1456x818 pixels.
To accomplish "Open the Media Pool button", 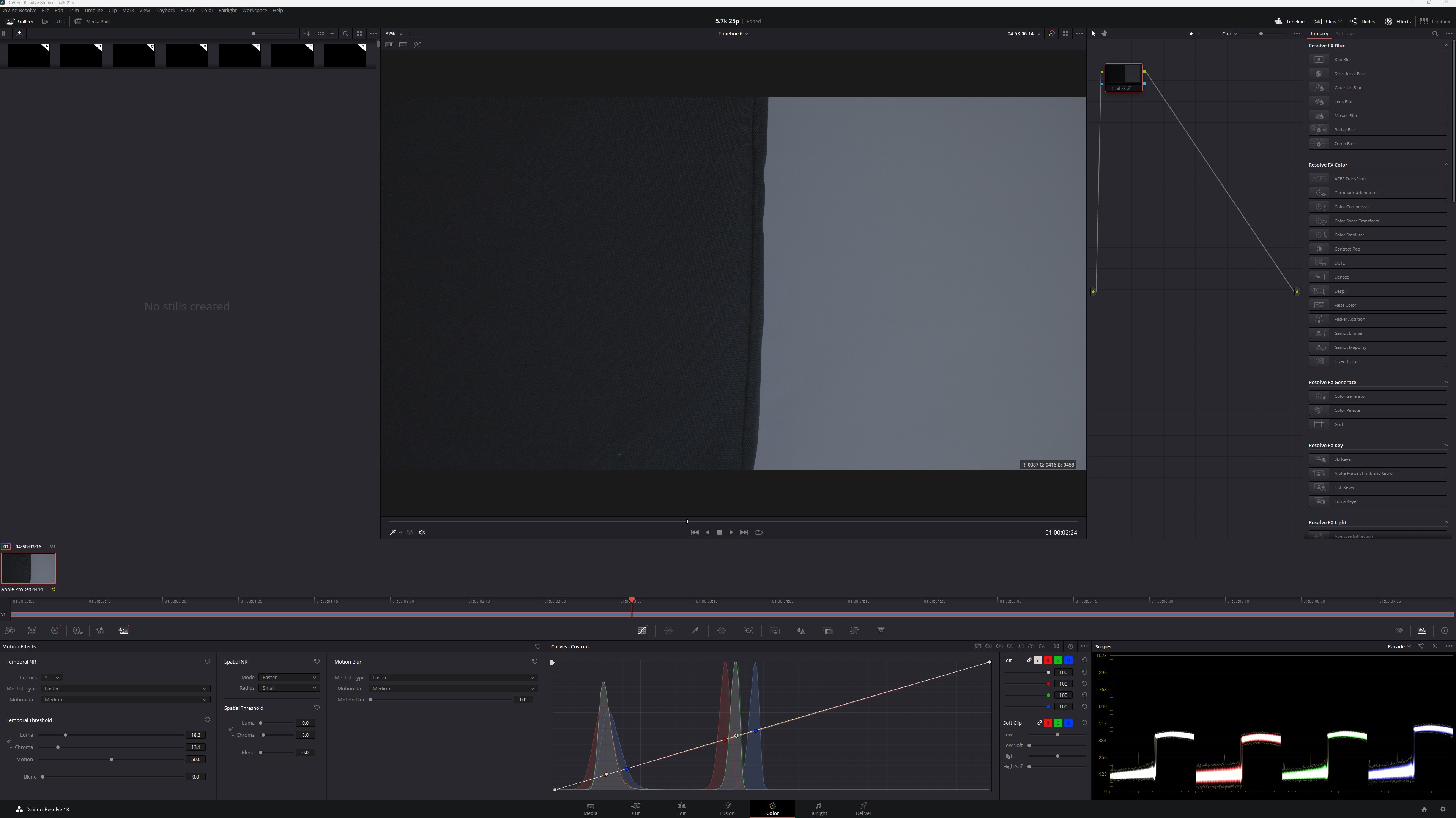I will coord(92,22).
